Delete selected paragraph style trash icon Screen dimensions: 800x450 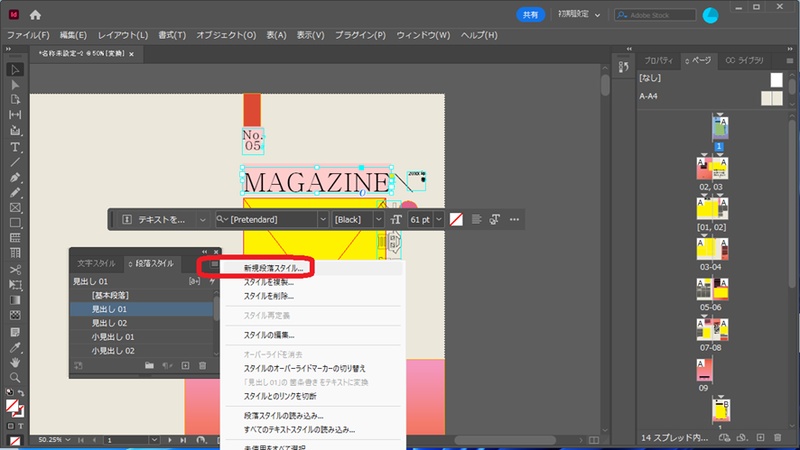tap(203, 365)
